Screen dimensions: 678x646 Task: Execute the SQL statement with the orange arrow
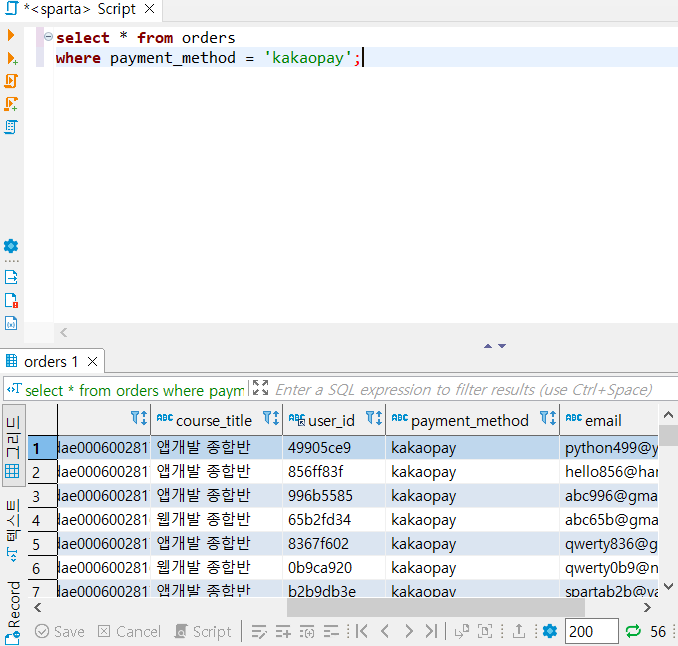(x=11, y=35)
